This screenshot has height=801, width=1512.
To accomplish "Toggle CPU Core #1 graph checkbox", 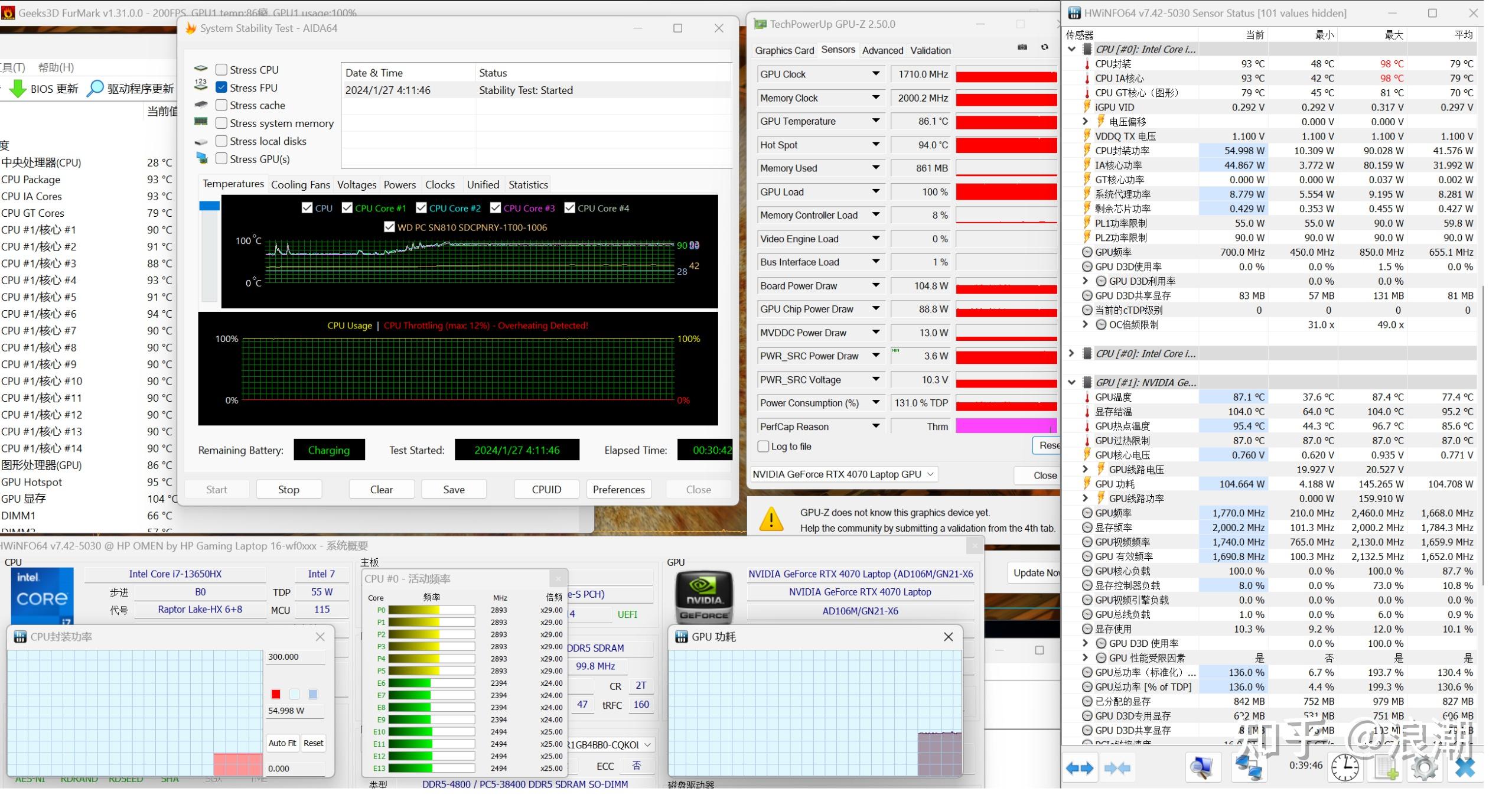I will point(347,208).
